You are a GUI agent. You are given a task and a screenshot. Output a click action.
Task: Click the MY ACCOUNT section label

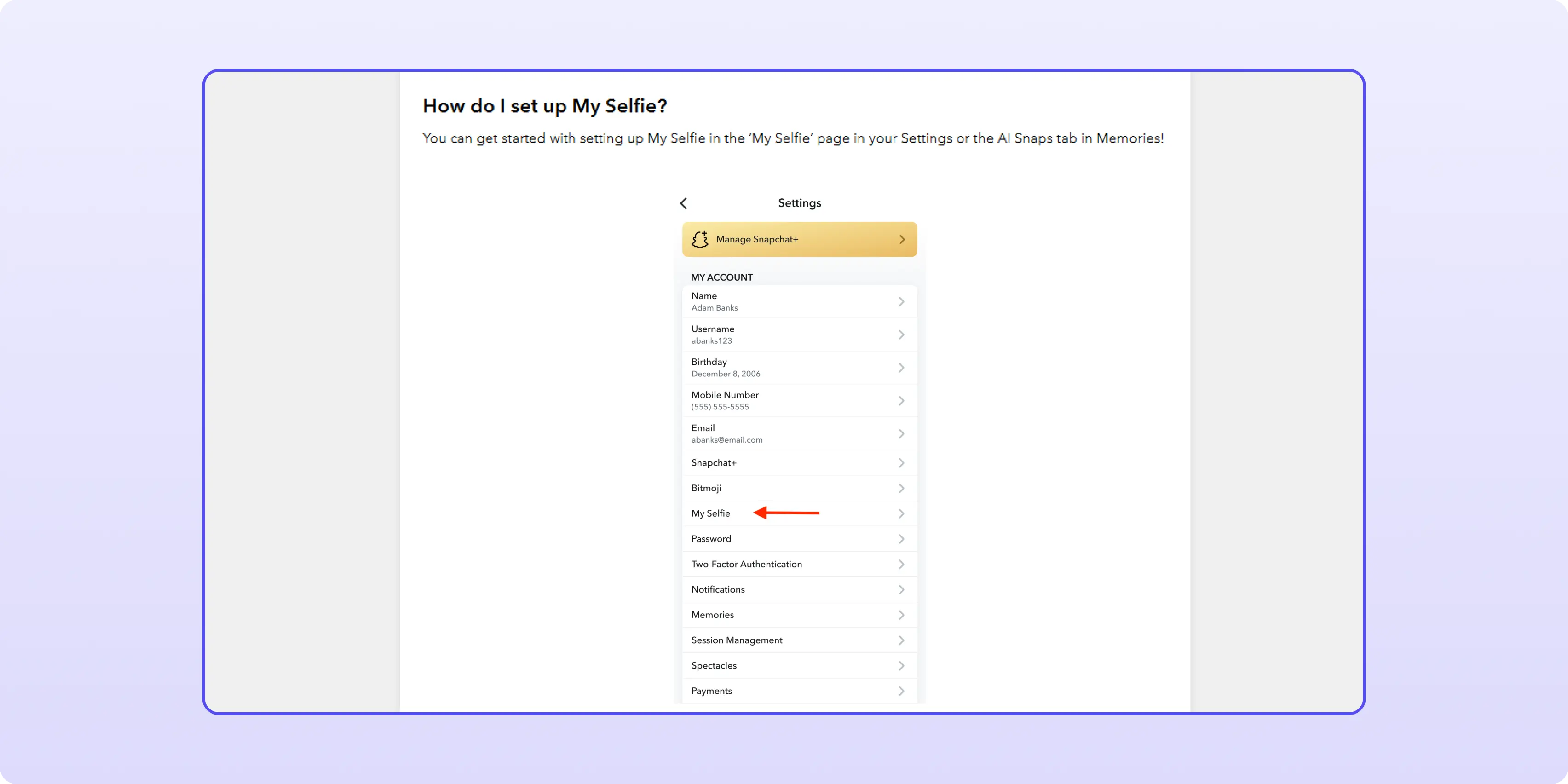pyautogui.click(x=721, y=277)
